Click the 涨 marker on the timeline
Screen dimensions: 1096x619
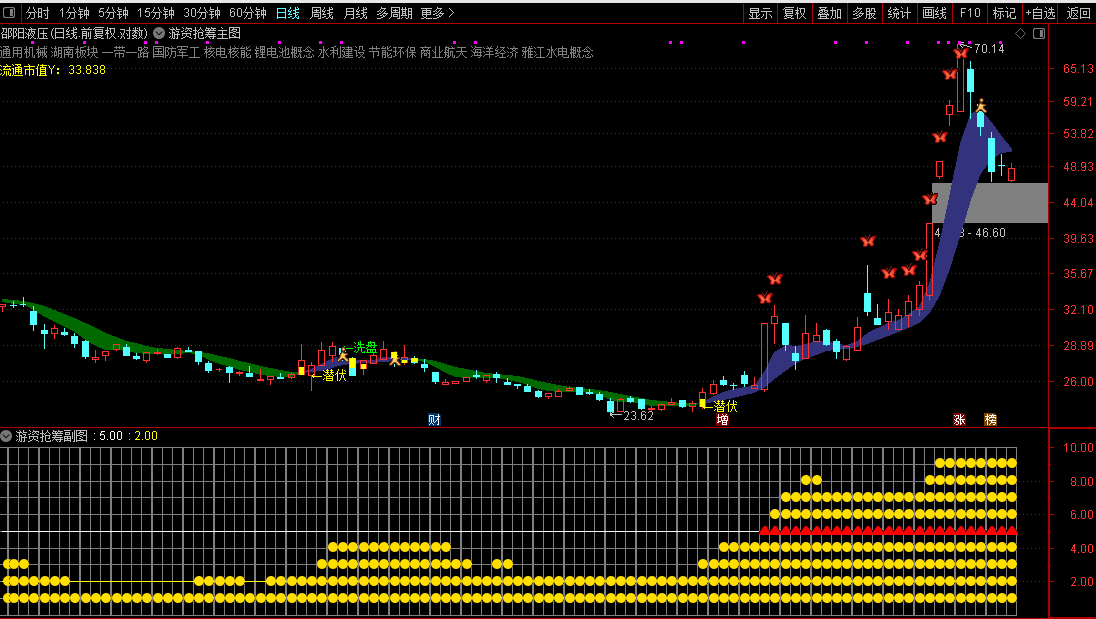[x=959, y=419]
